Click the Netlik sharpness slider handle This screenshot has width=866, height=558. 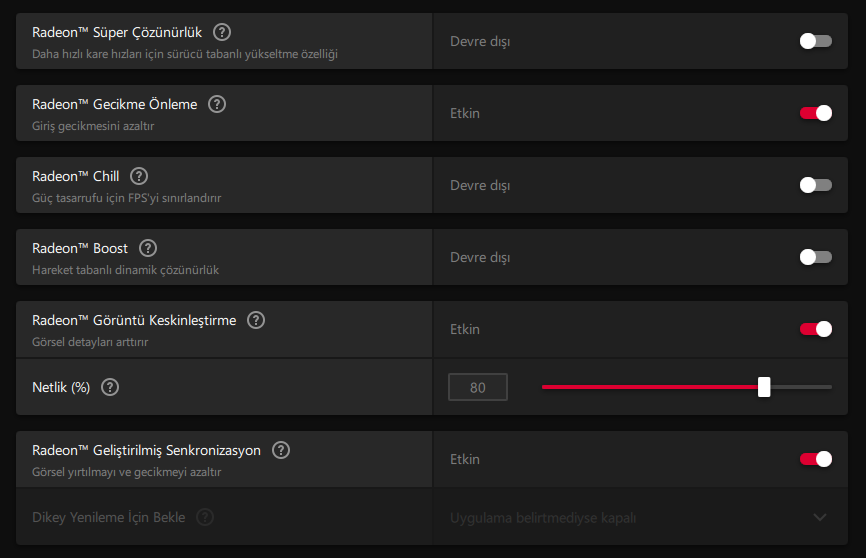tap(764, 387)
